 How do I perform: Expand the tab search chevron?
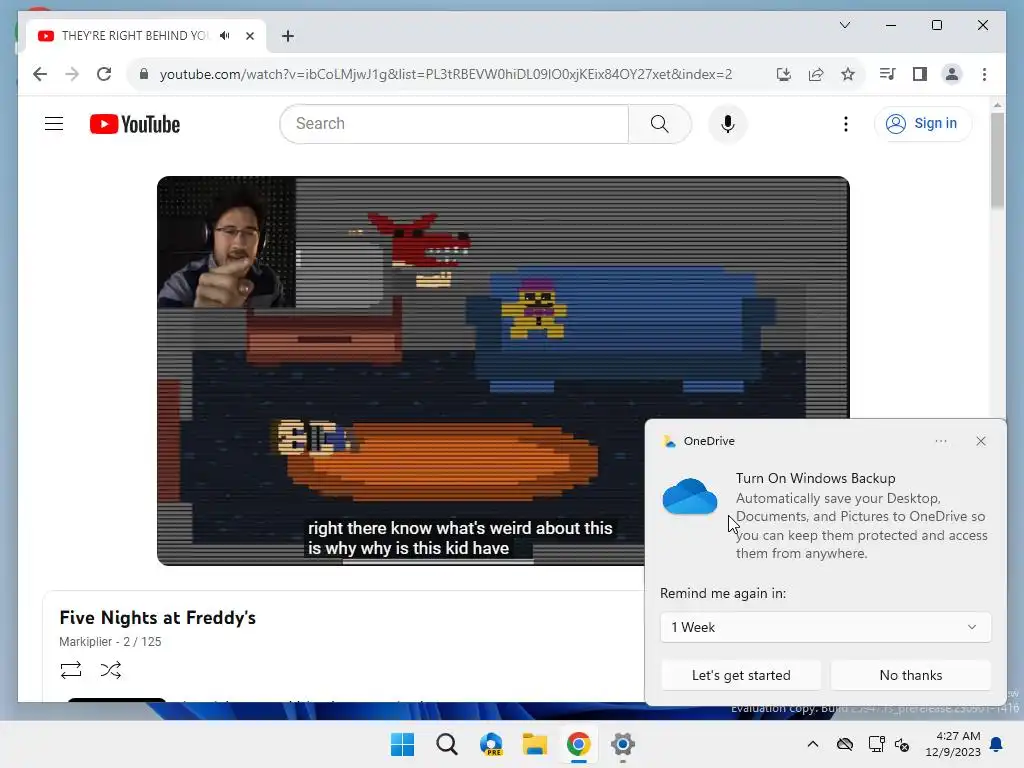[844, 25]
